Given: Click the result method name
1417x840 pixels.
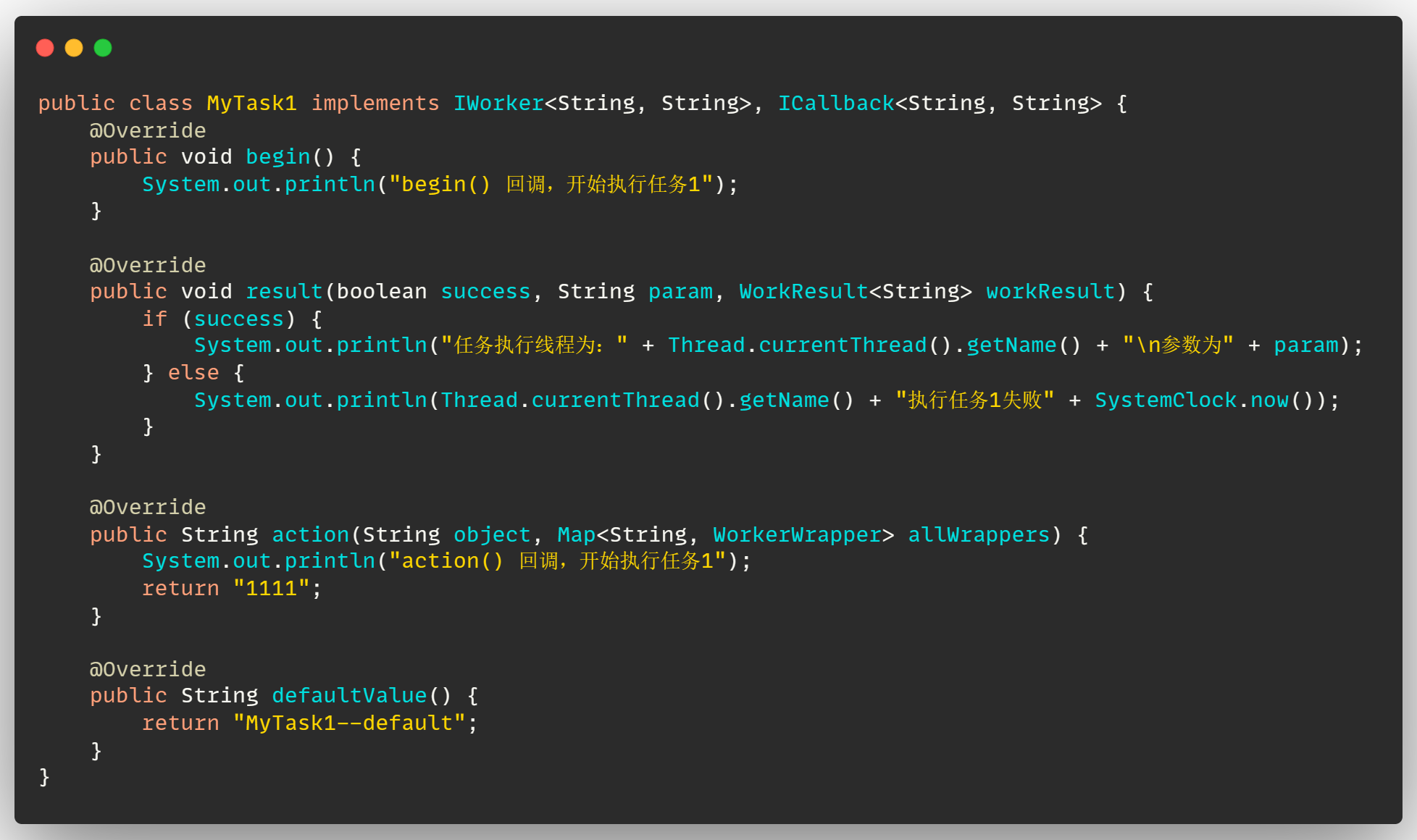Looking at the screenshot, I should (x=284, y=292).
